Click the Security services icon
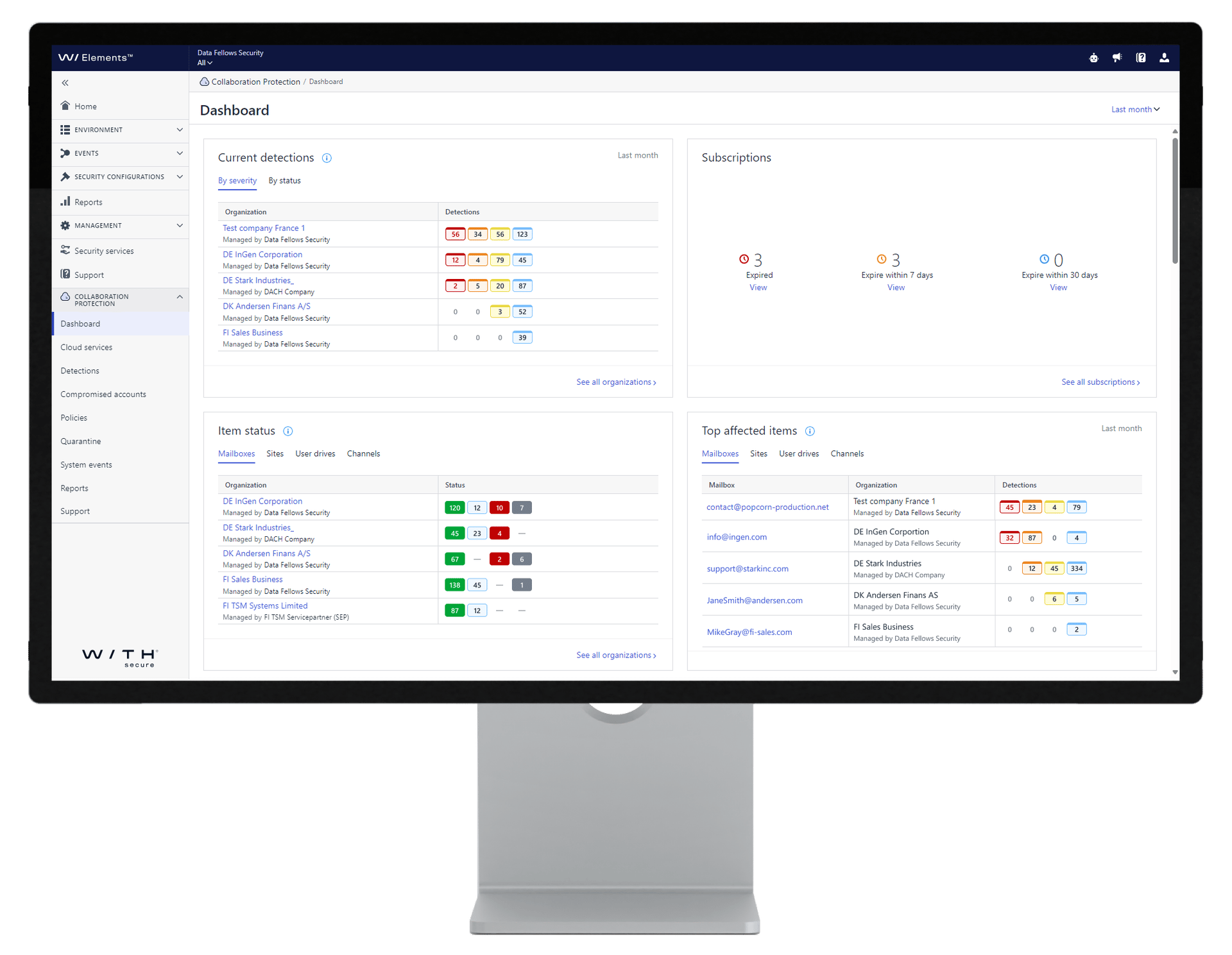Viewport: 1232px width, 955px height. [65, 250]
